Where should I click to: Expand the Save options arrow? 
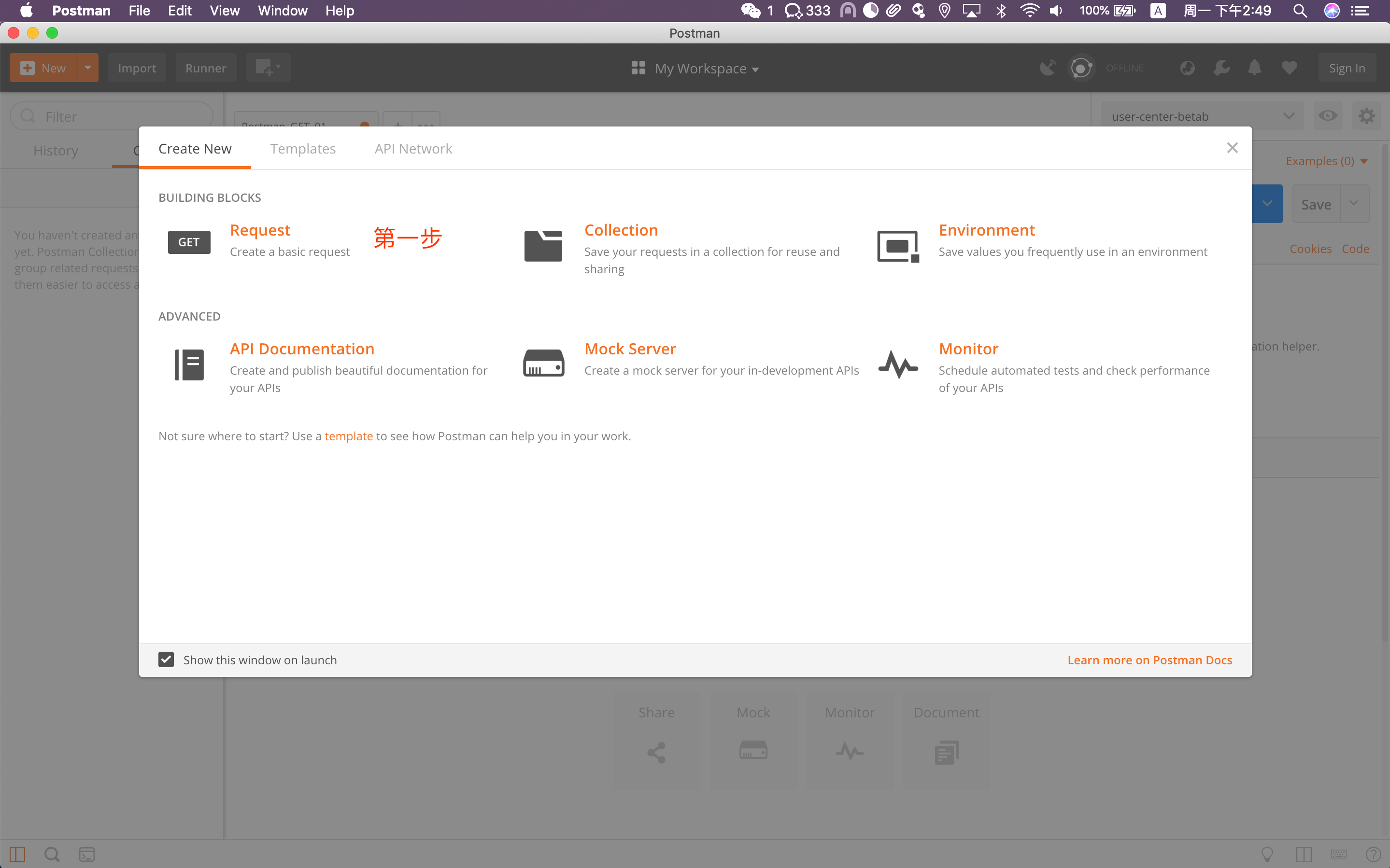point(1354,204)
